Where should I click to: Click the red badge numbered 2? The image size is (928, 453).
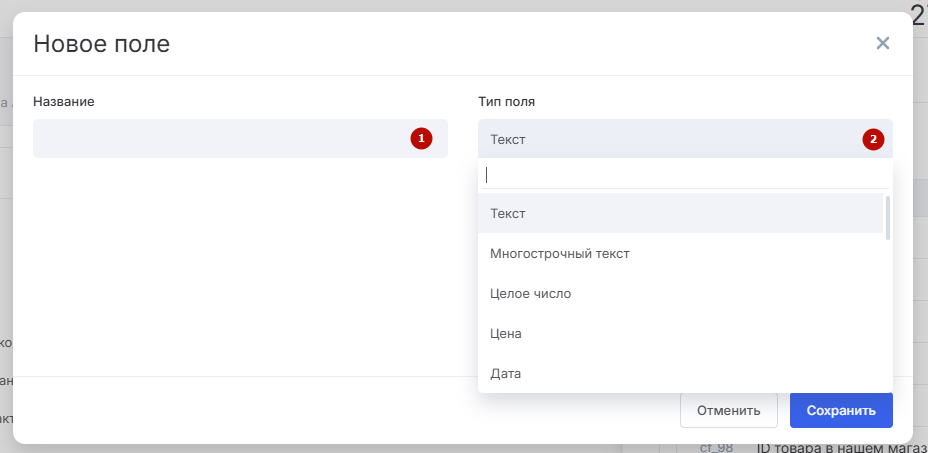874,139
